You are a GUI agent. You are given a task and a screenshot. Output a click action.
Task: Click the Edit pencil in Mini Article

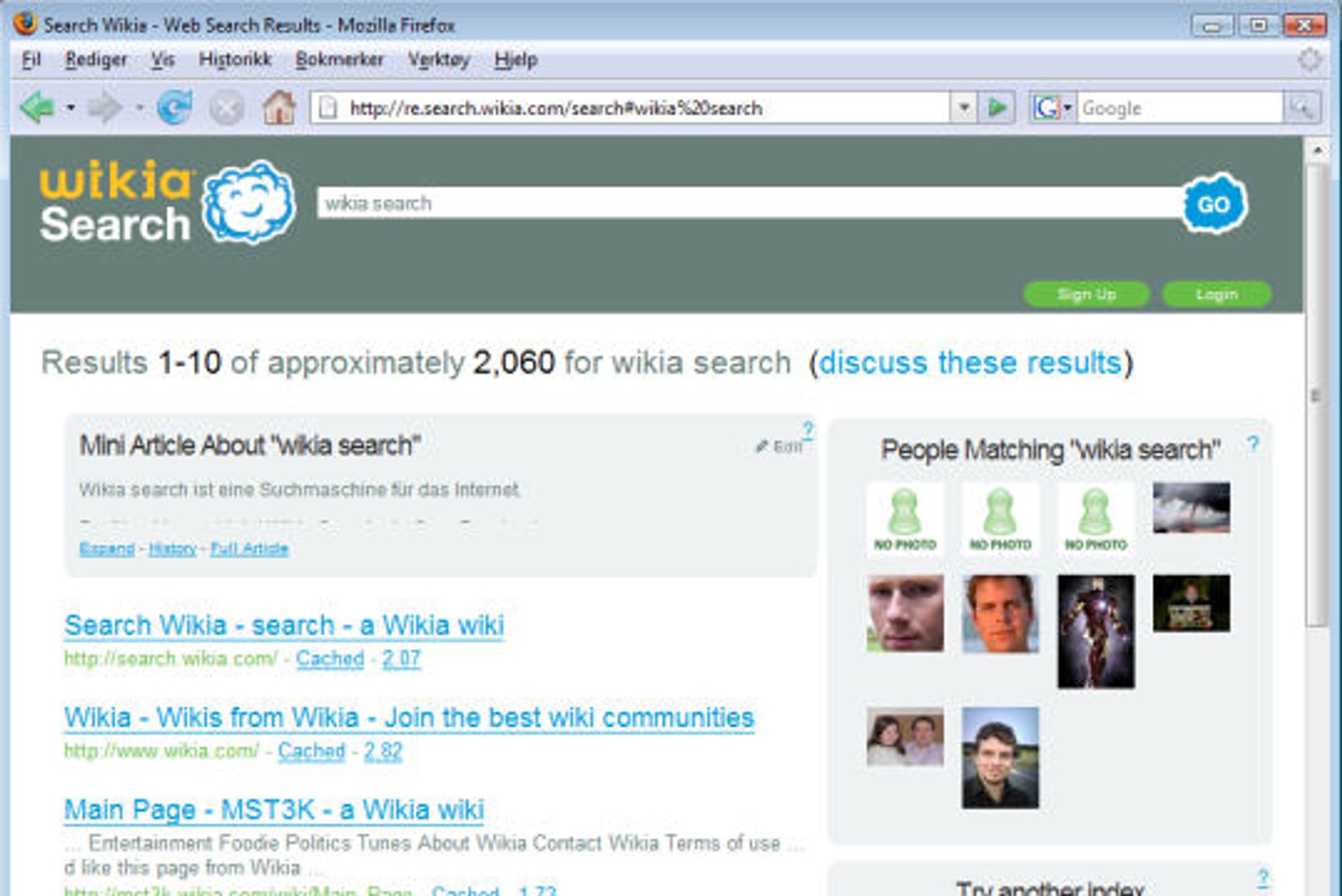click(778, 447)
